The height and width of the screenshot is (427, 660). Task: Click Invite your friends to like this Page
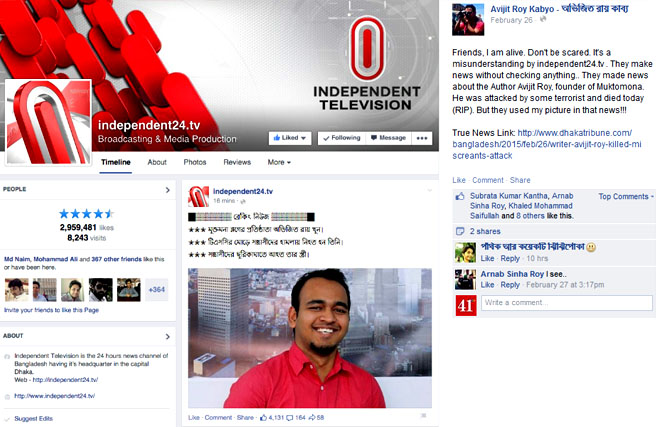(51, 310)
